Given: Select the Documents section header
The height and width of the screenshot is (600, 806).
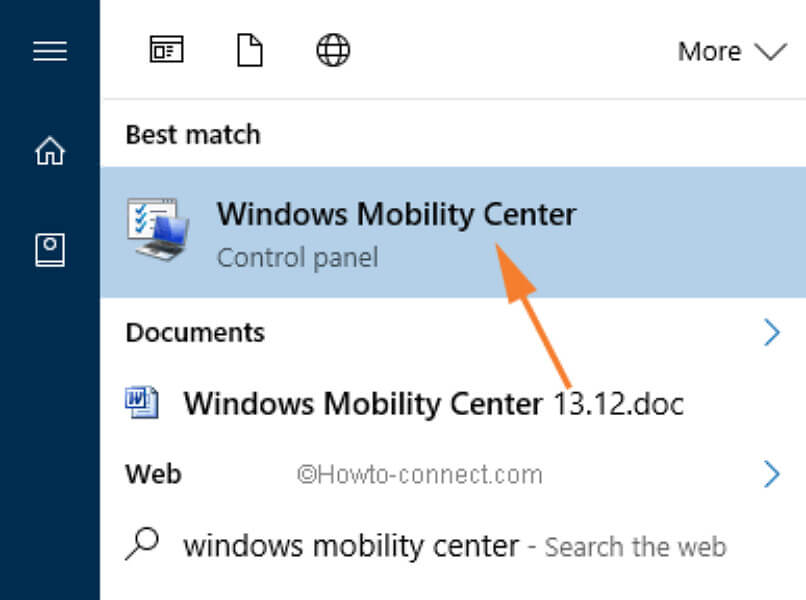Looking at the screenshot, I should pos(195,332).
